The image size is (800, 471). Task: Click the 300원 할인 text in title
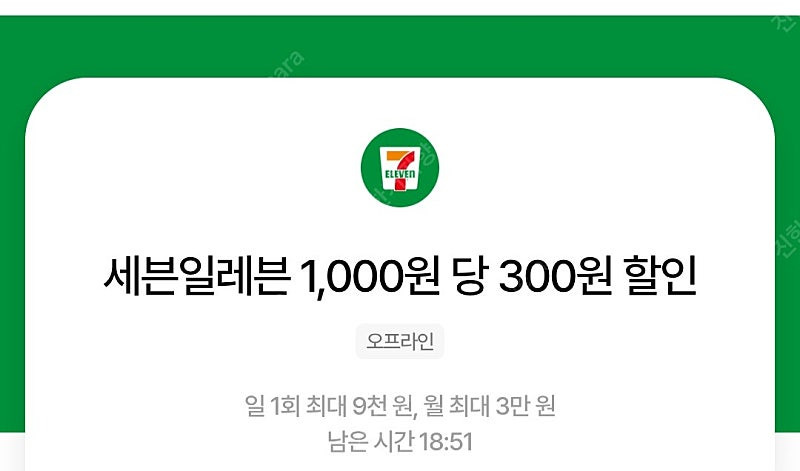(x=597, y=277)
